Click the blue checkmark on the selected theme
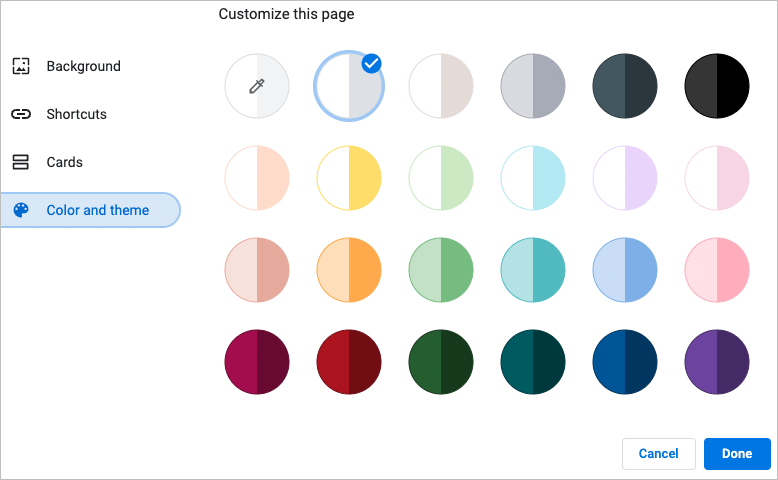 tap(371, 64)
